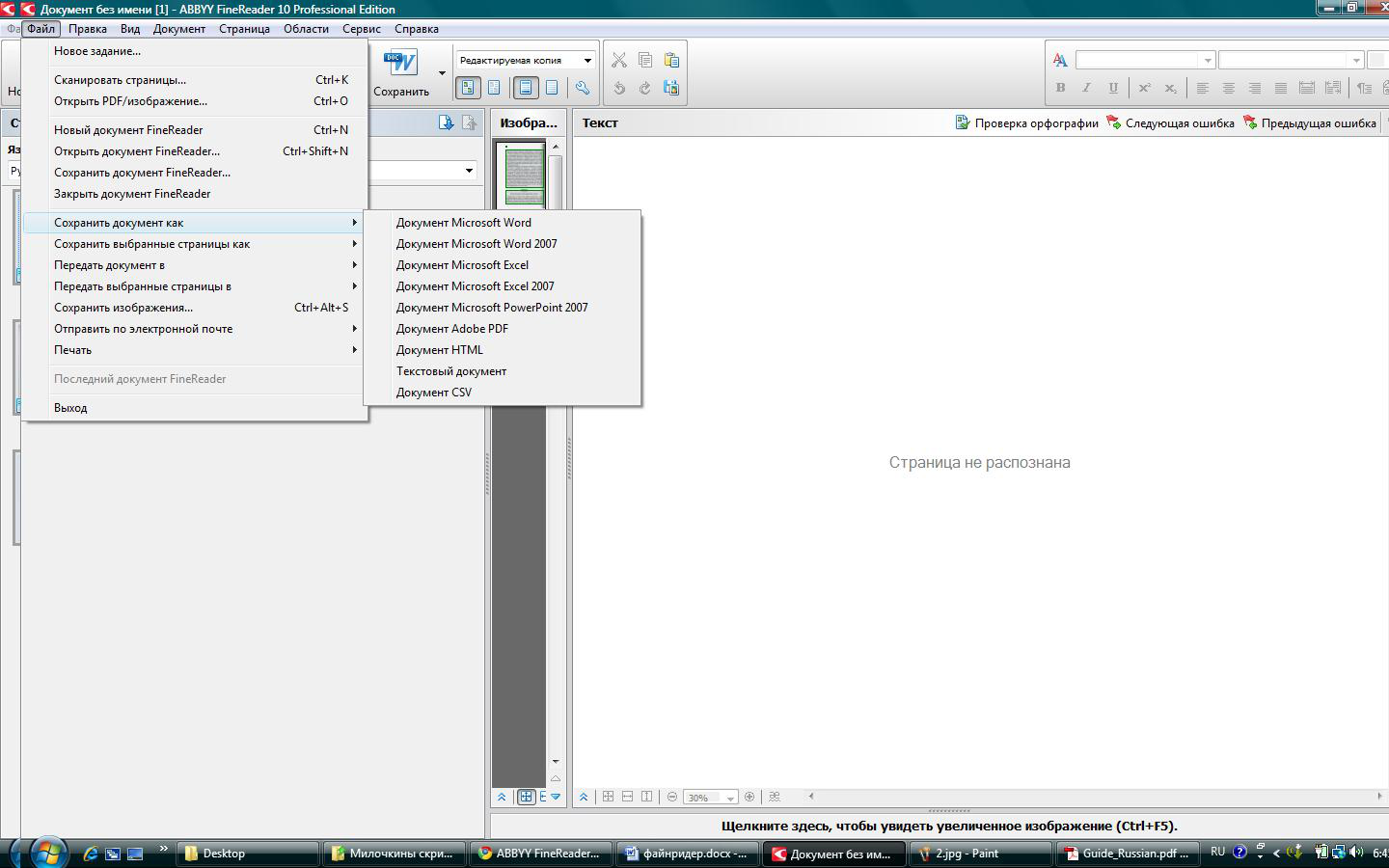This screenshot has width=1389, height=868.
Task: Select Документ Adobe PDF submenu item
Action: pos(502,329)
